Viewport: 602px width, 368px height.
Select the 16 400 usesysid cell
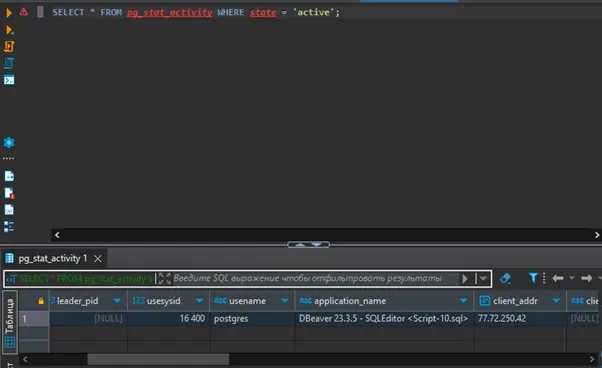pyautogui.click(x=169, y=318)
